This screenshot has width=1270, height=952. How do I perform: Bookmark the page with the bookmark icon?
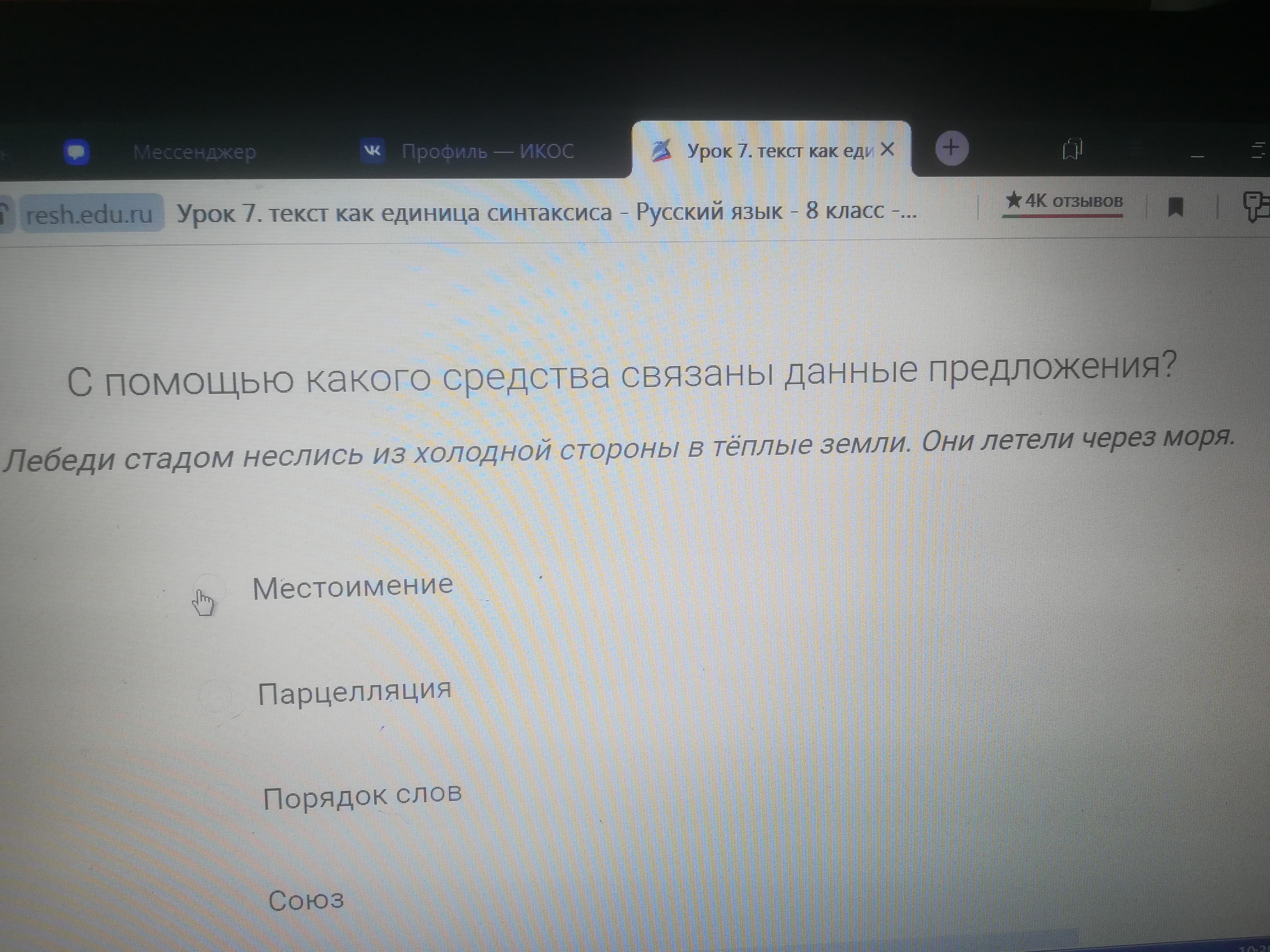pyautogui.click(x=1175, y=207)
